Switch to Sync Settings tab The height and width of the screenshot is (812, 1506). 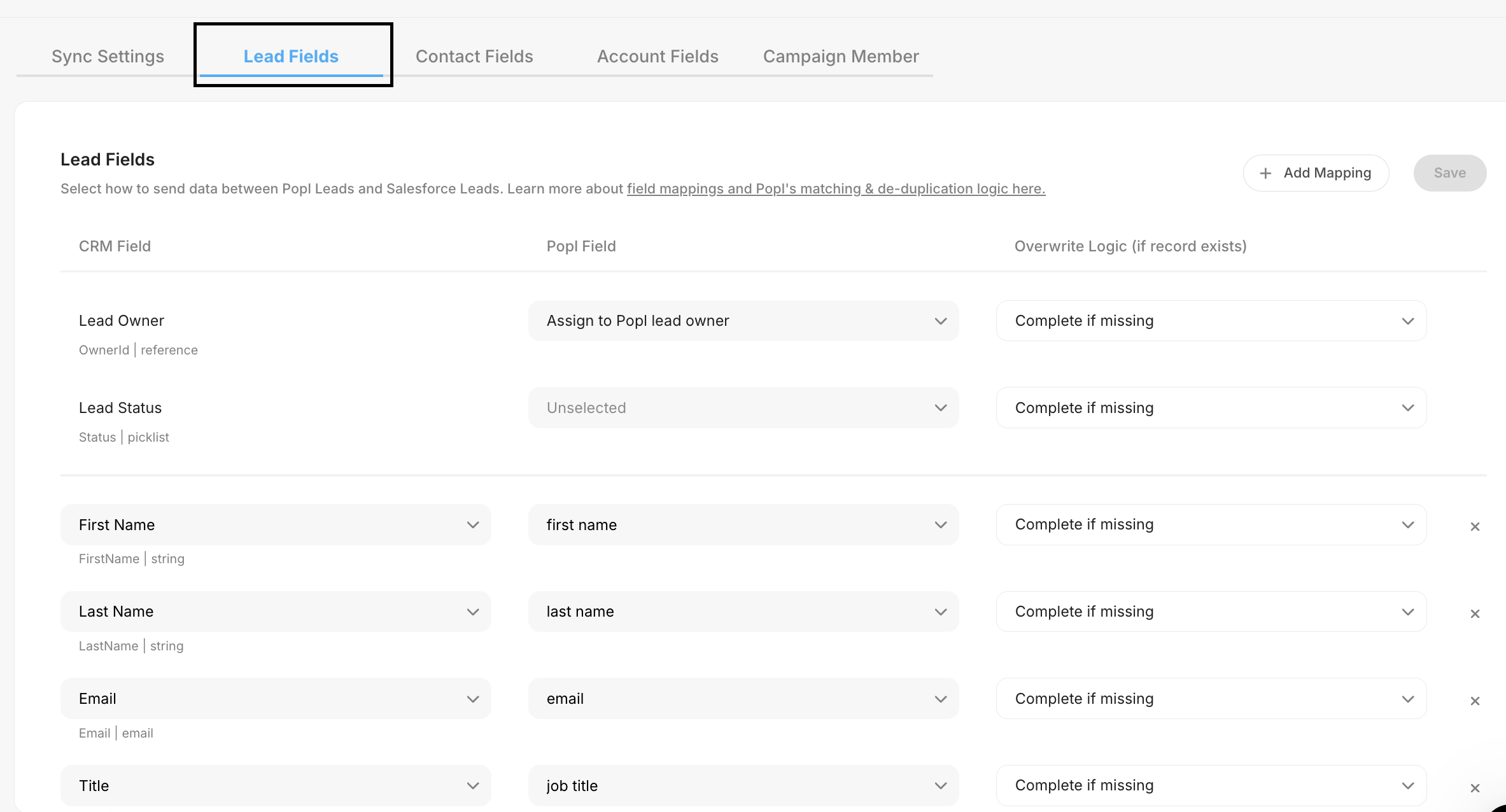pos(108,57)
